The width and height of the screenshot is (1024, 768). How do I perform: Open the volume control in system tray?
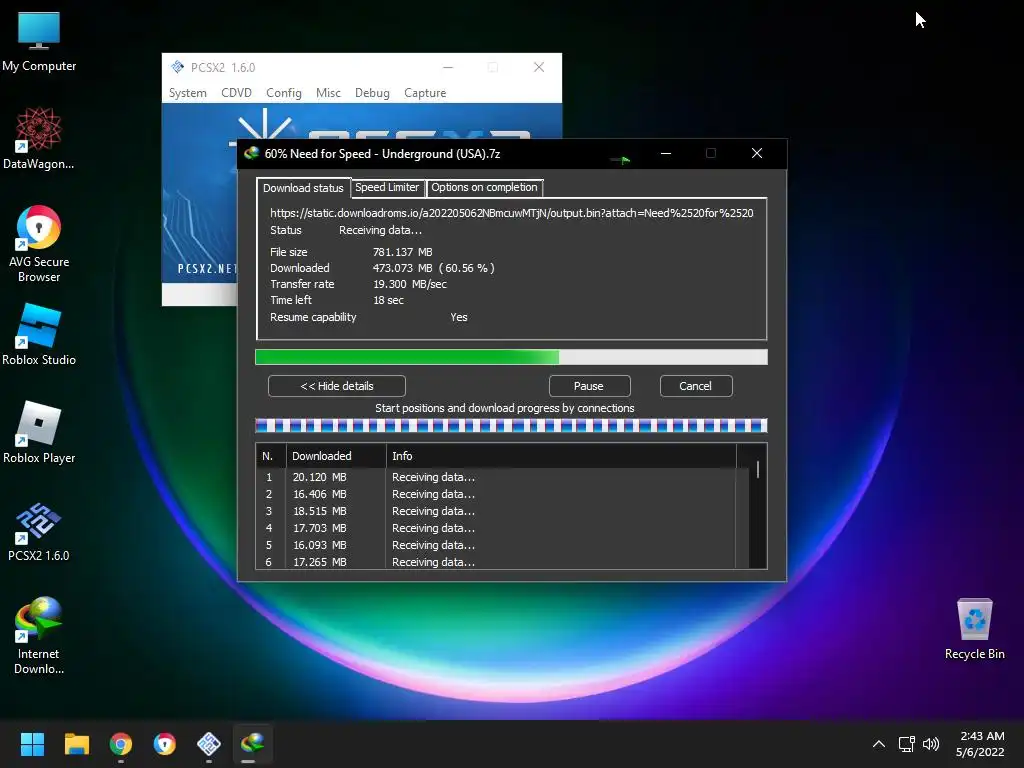pos(931,744)
